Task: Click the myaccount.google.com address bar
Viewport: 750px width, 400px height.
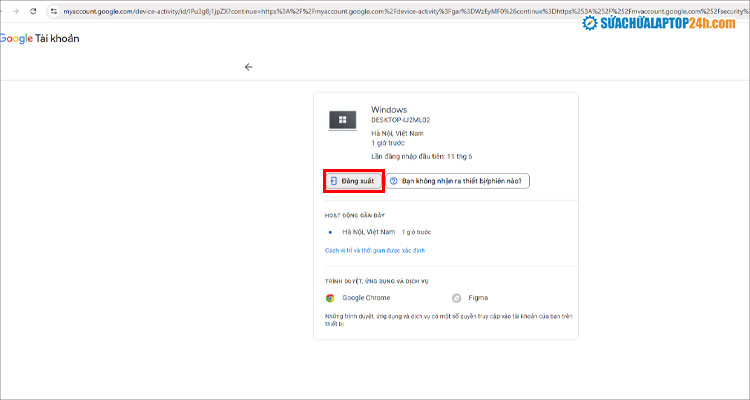Action: click(300, 11)
